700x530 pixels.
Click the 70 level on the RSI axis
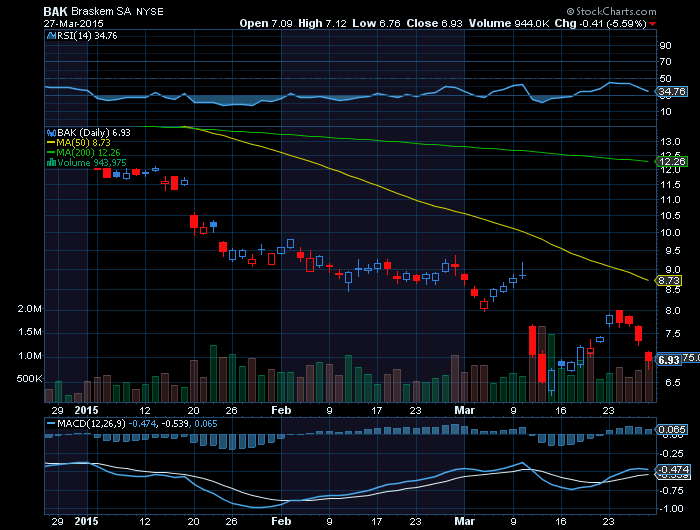[x=665, y=62]
